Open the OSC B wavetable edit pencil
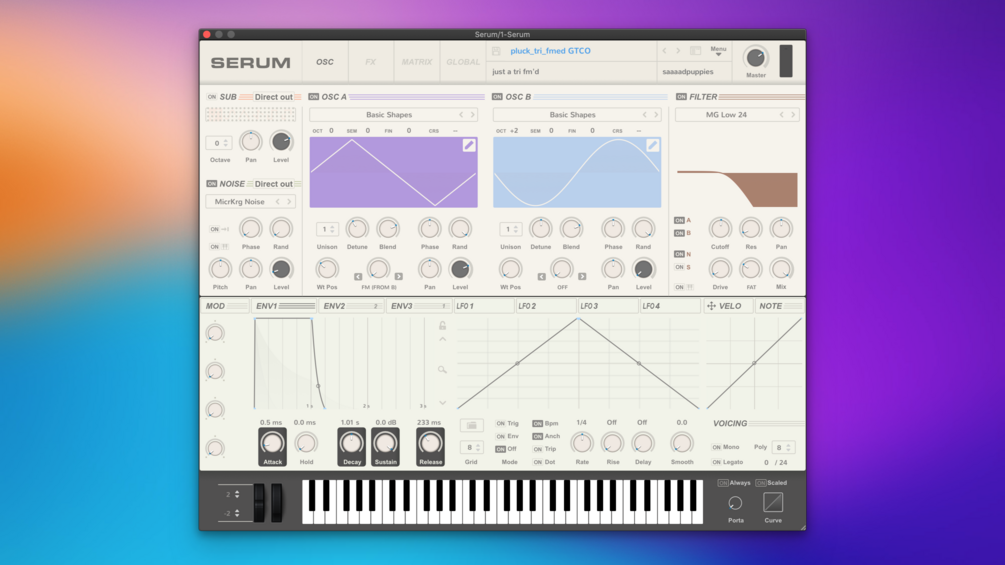1005x565 pixels. (x=652, y=145)
